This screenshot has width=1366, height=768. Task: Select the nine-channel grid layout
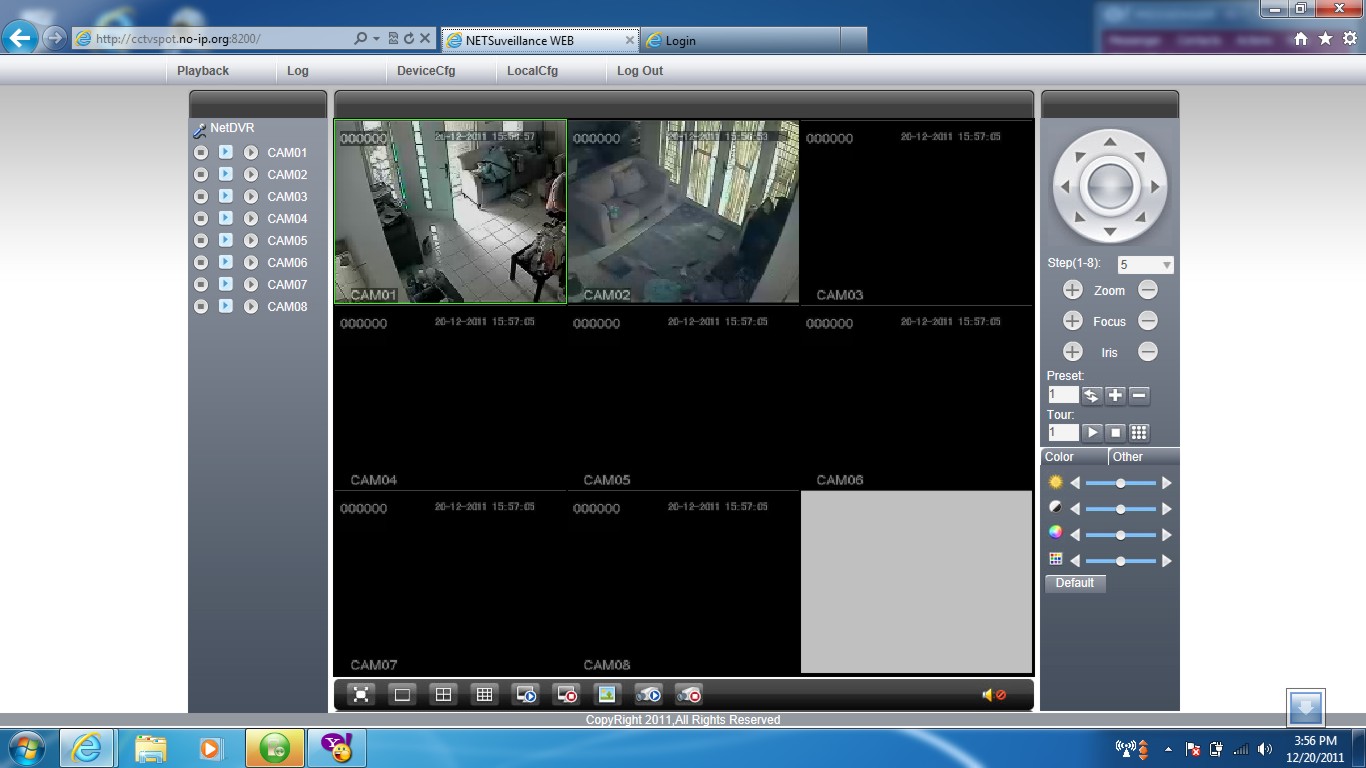pyautogui.click(x=485, y=694)
